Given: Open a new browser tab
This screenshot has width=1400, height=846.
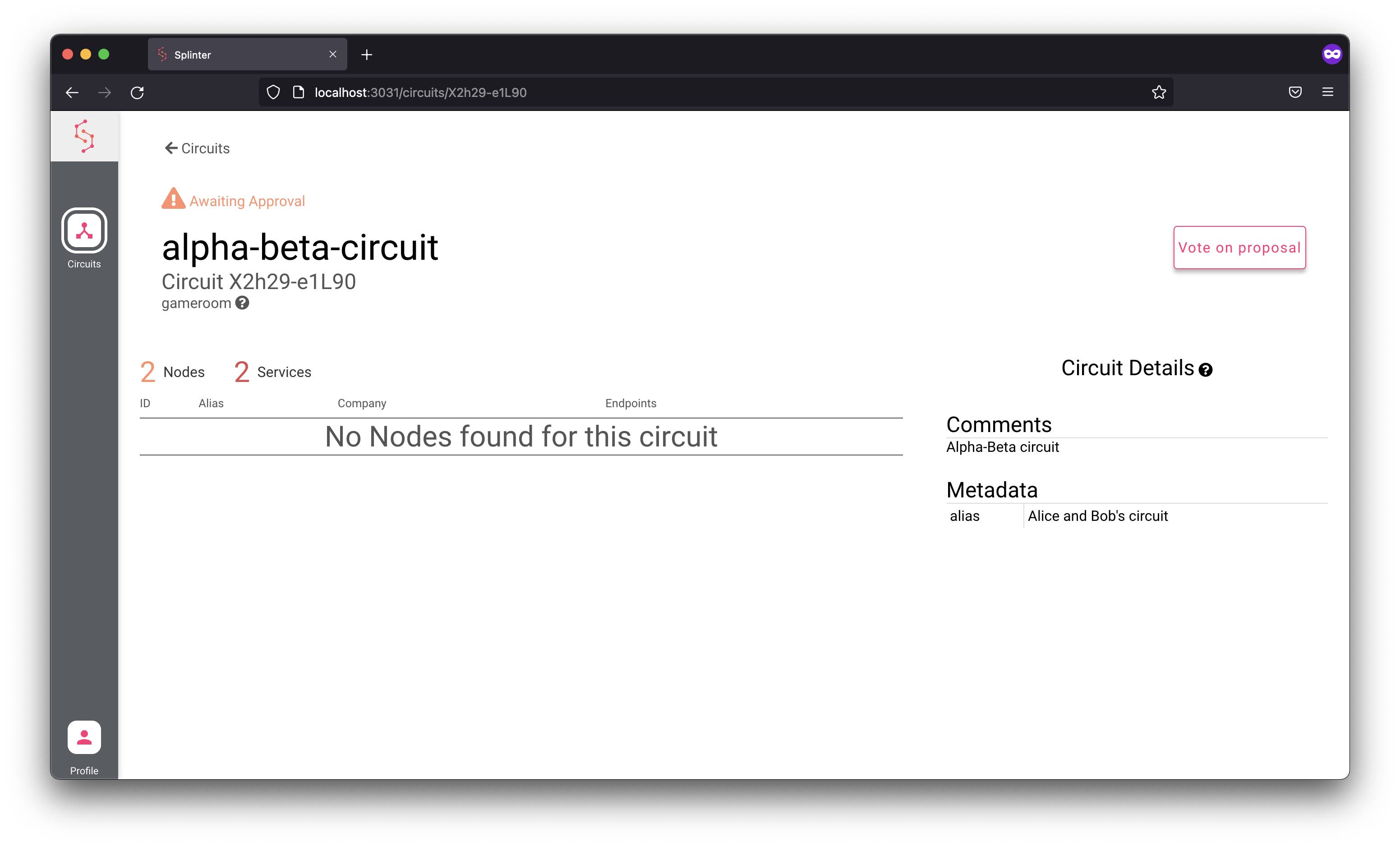Looking at the screenshot, I should coord(367,55).
